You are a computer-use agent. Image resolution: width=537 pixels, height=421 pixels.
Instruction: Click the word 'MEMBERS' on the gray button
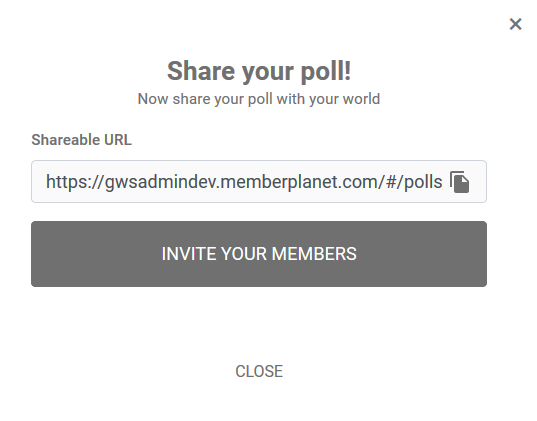tap(314, 254)
